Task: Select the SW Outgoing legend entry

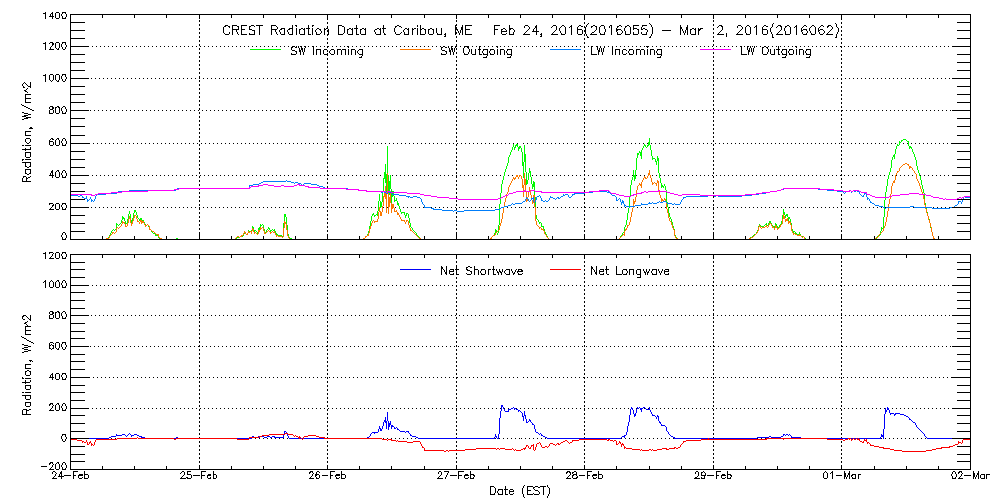Action: 477,52
